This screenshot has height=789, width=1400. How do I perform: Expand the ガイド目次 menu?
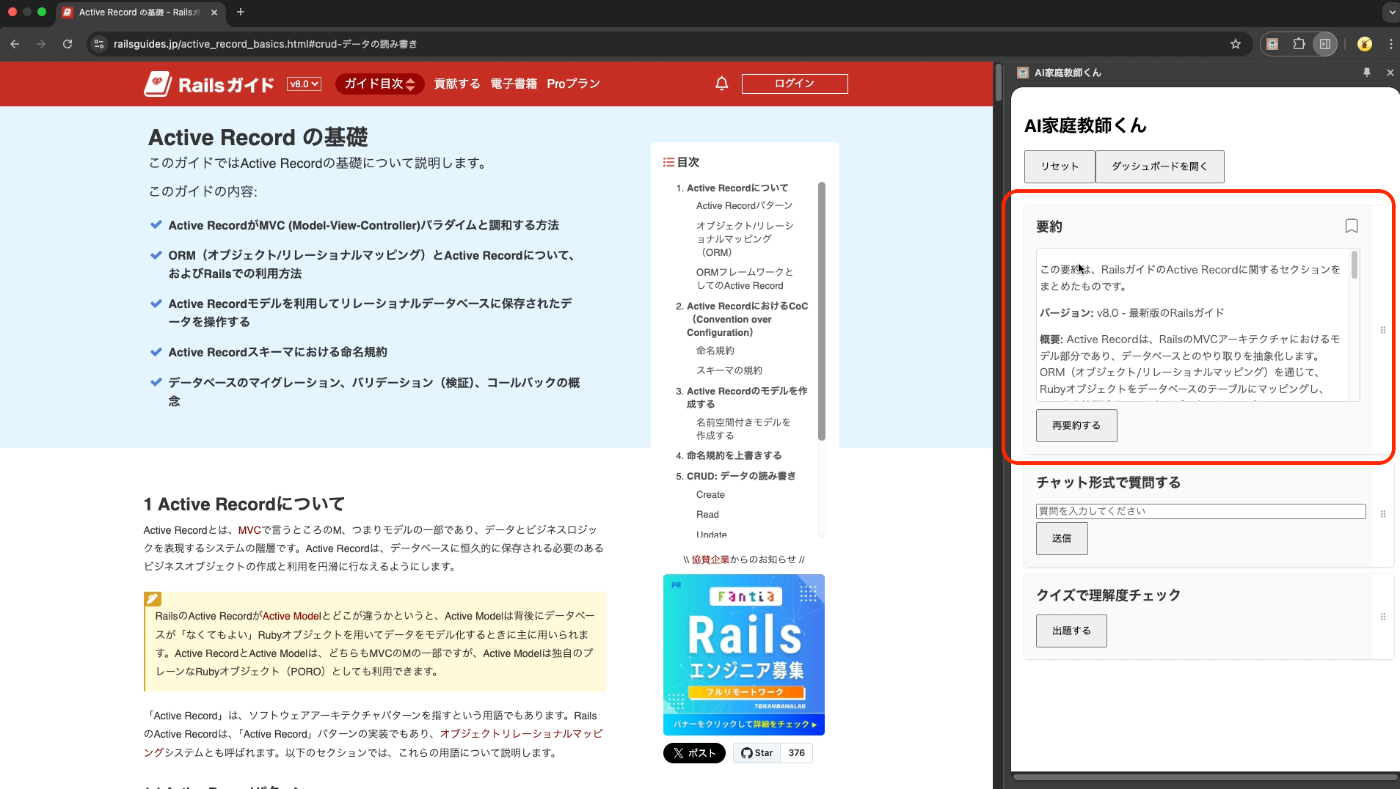(x=380, y=84)
